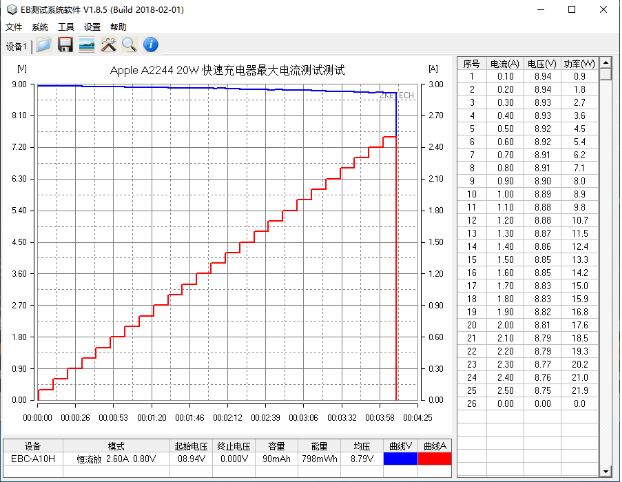
Task: Click the 电压(V) column header
Action: (542, 63)
